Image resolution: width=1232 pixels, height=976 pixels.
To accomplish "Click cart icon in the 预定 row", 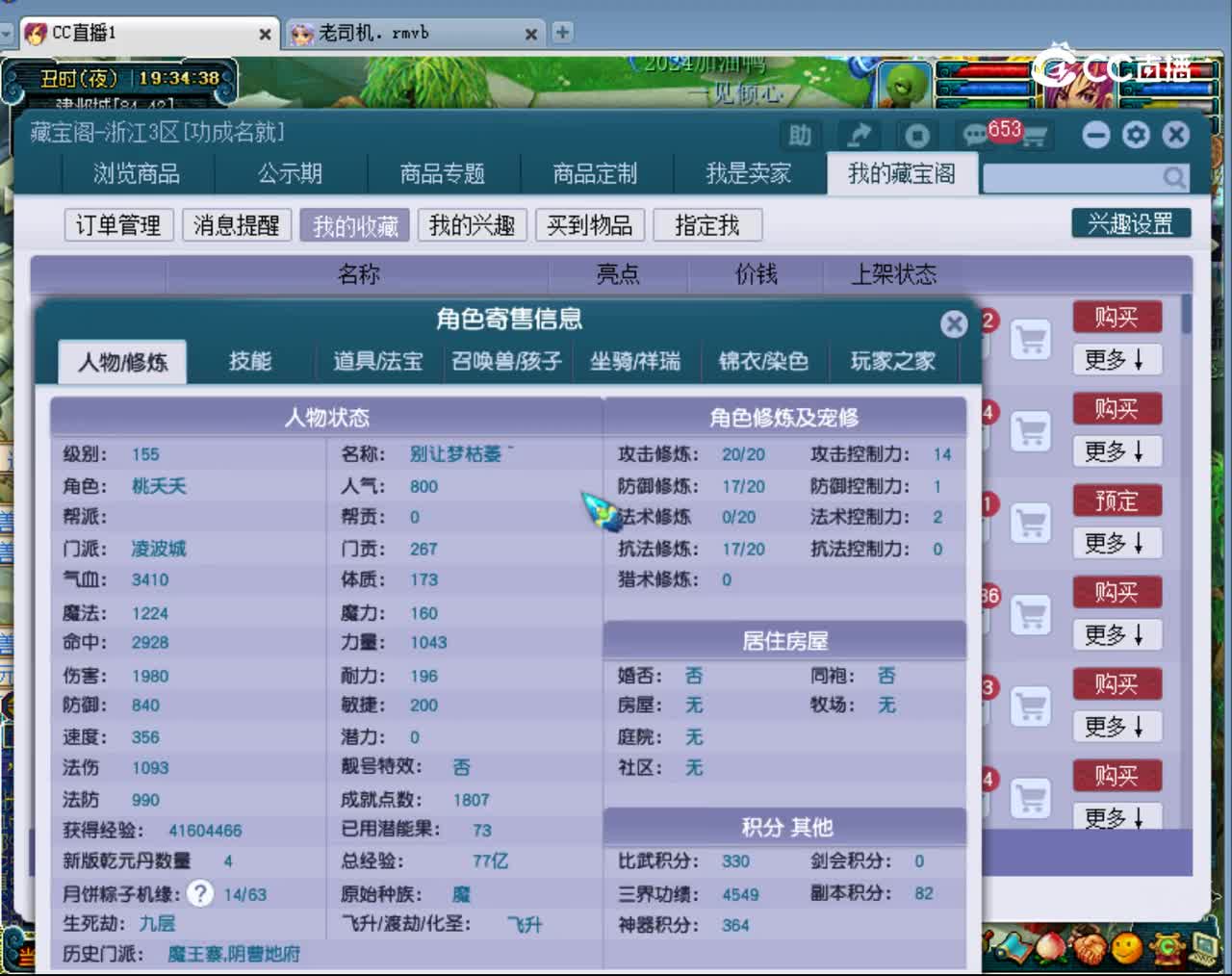I will [1031, 523].
